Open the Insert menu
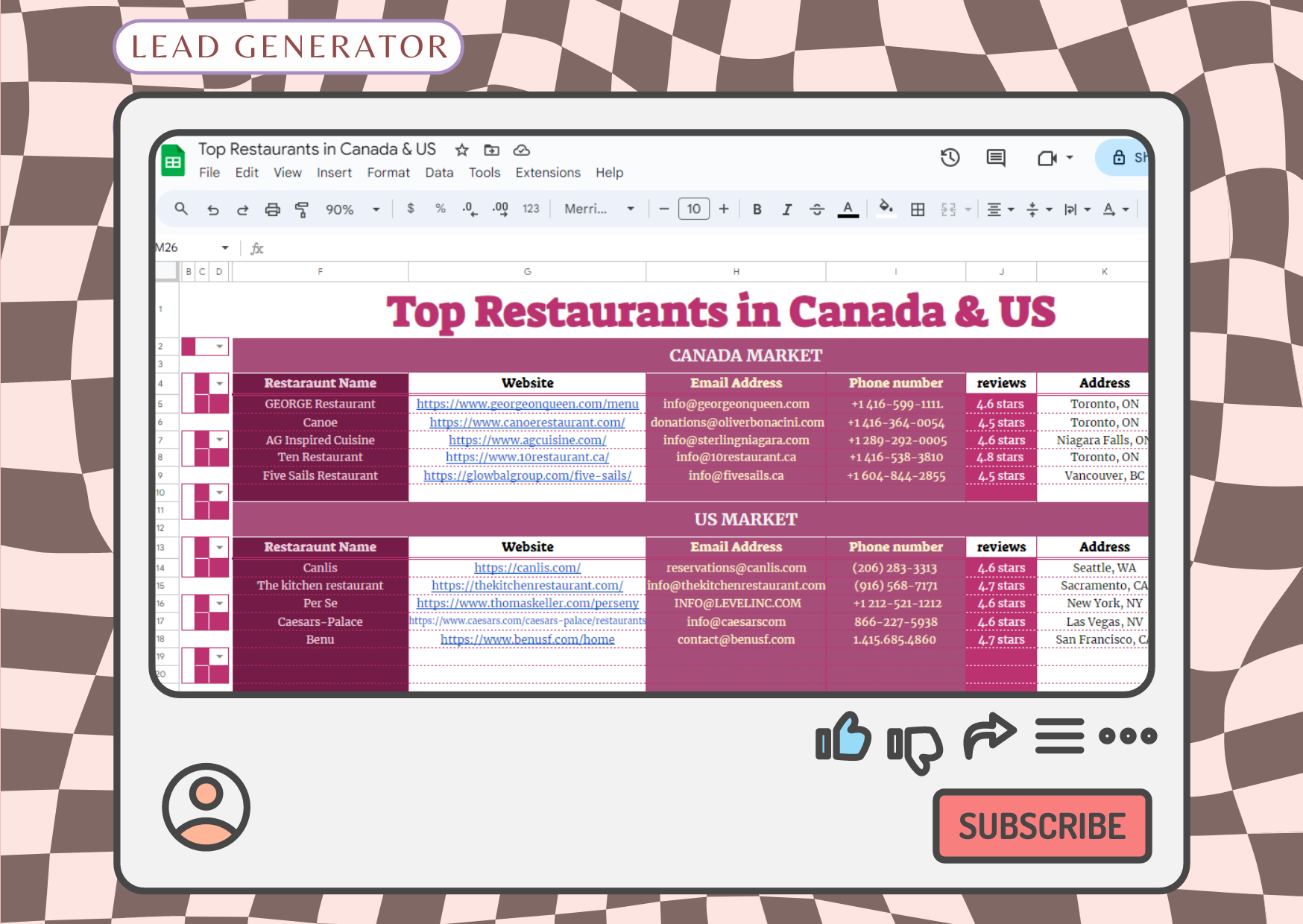Screen dimensions: 1303x924 334,172
